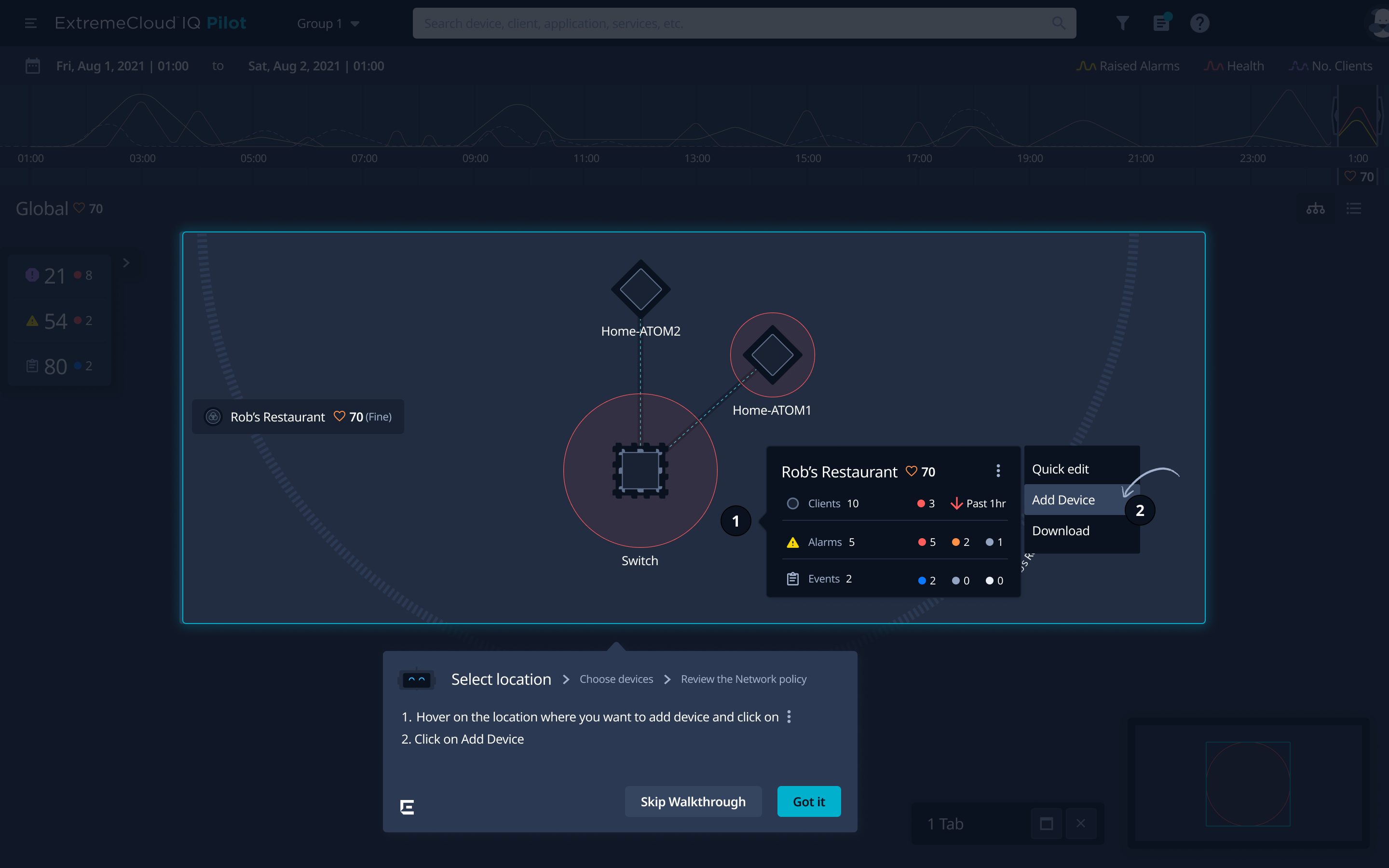Open the hamburger navigation menu

click(30, 23)
